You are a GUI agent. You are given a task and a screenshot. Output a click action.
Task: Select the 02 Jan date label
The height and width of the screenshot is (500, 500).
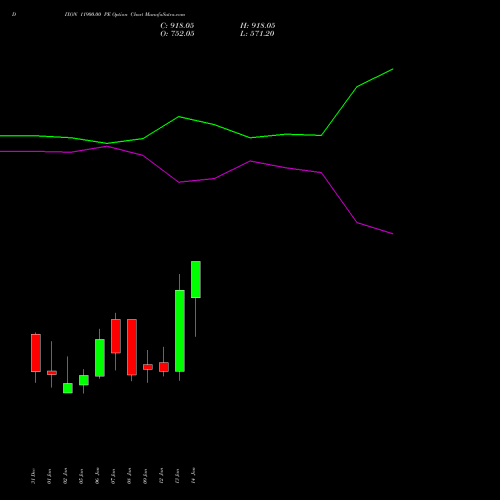coord(65,476)
